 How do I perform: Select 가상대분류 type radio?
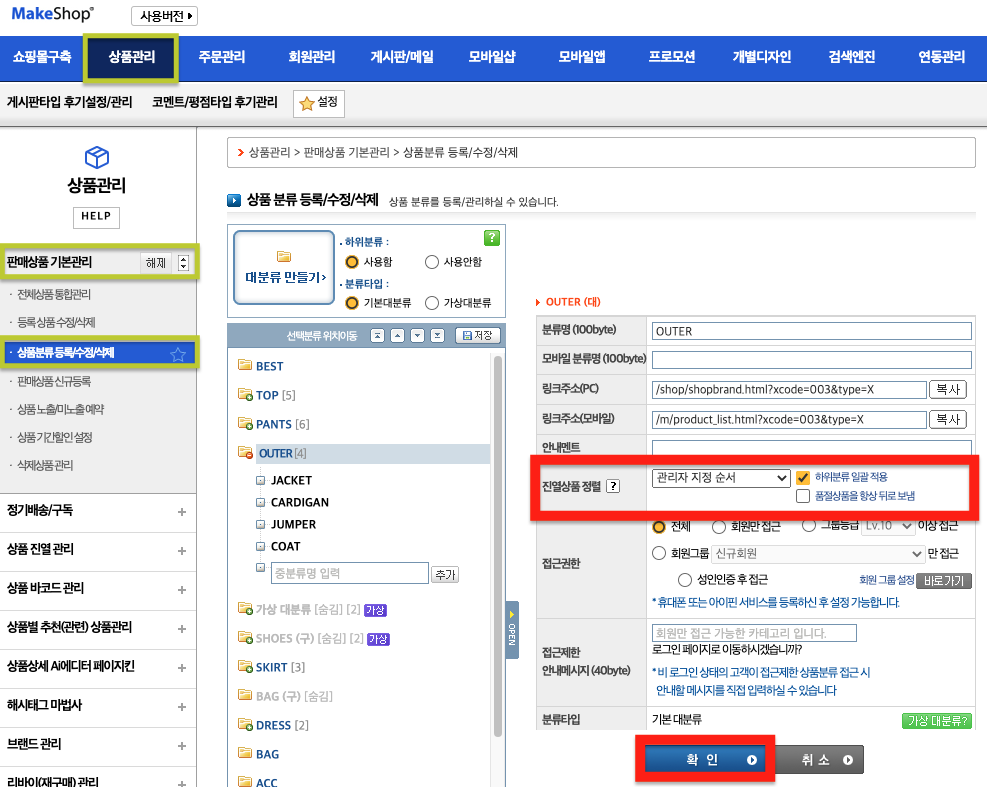[x=432, y=303]
